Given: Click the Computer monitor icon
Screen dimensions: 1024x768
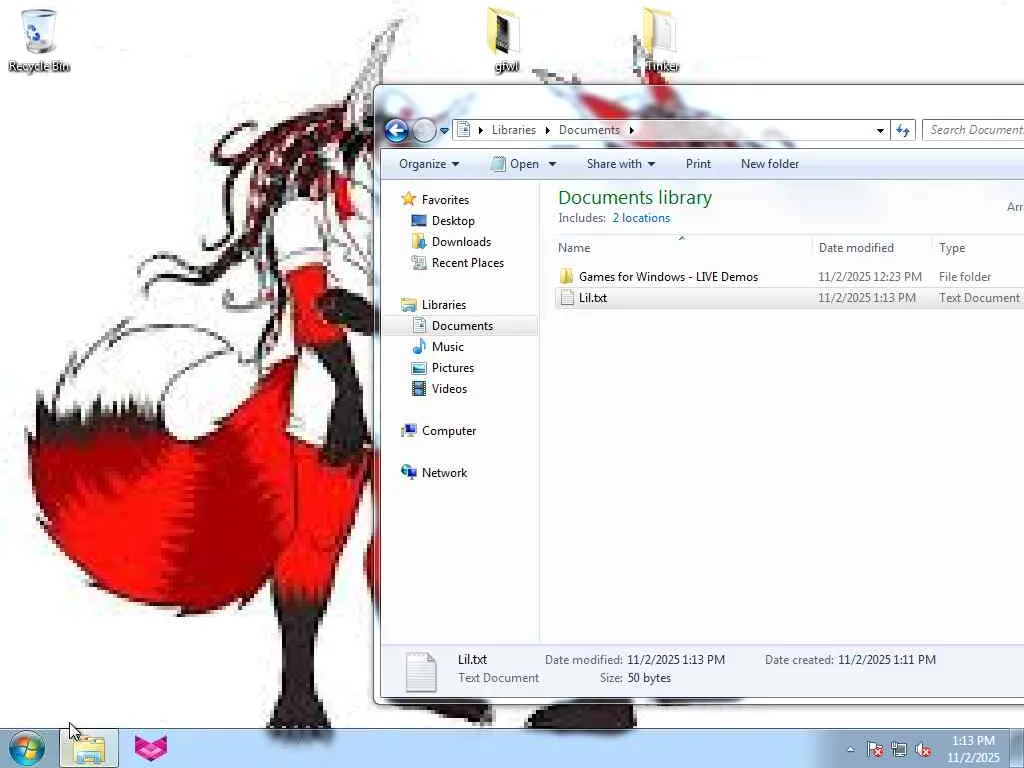Looking at the screenshot, I should point(409,430).
